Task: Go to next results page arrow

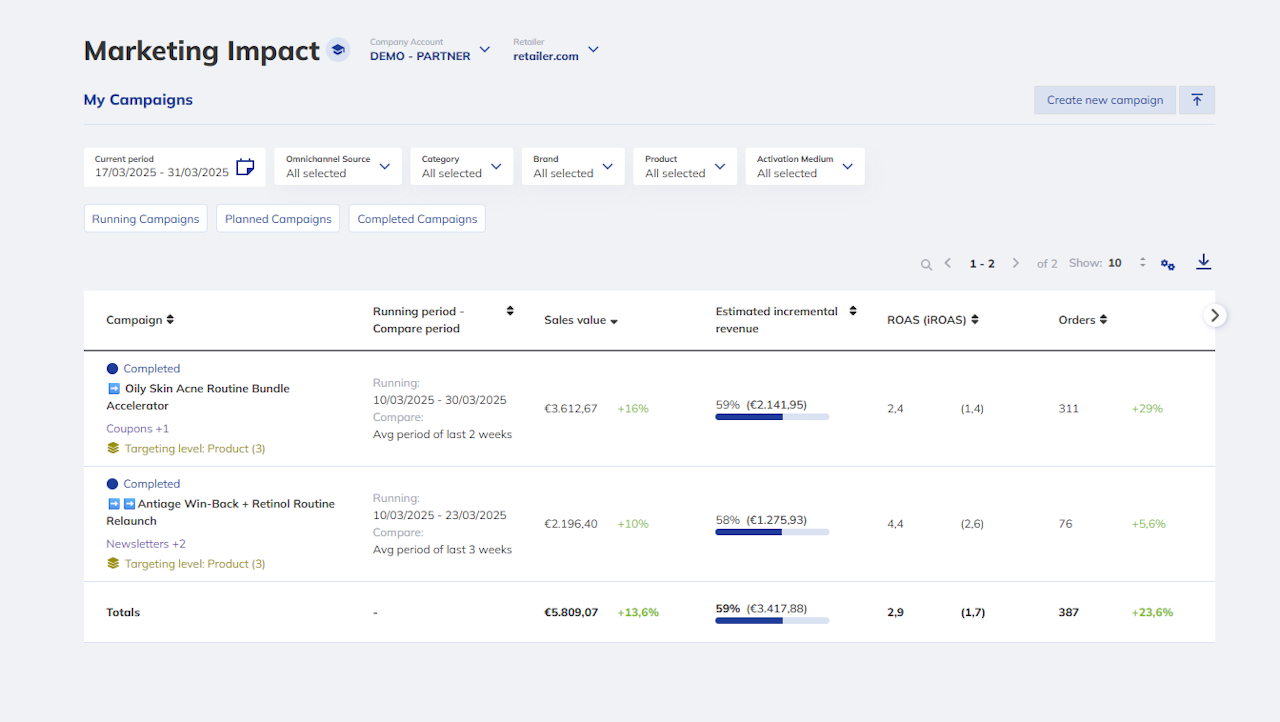Action: tap(1015, 263)
